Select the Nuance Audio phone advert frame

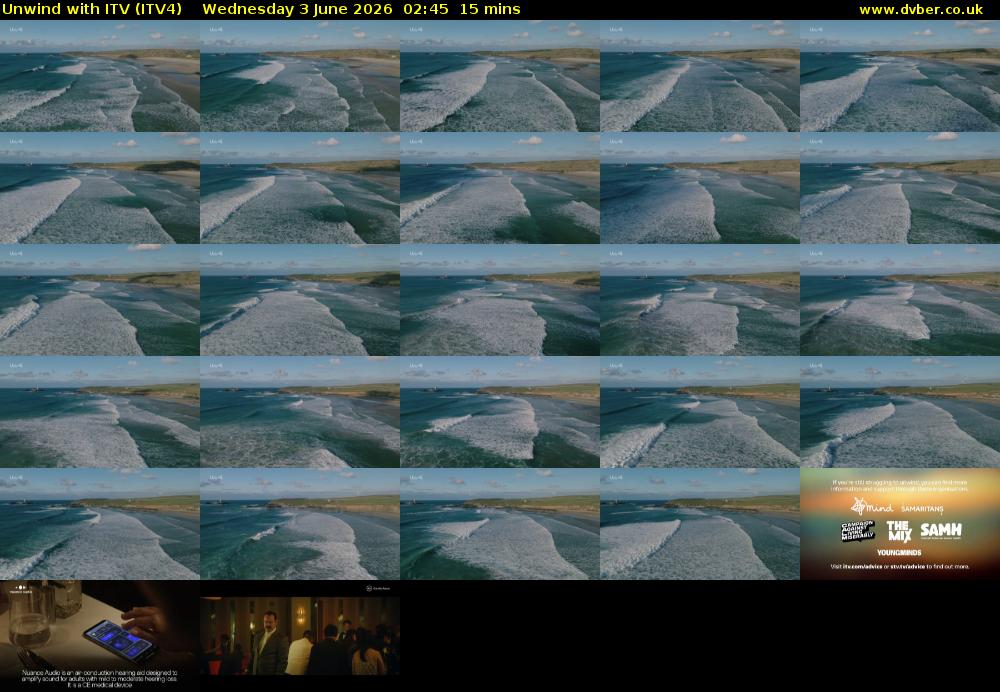(x=99, y=635)
